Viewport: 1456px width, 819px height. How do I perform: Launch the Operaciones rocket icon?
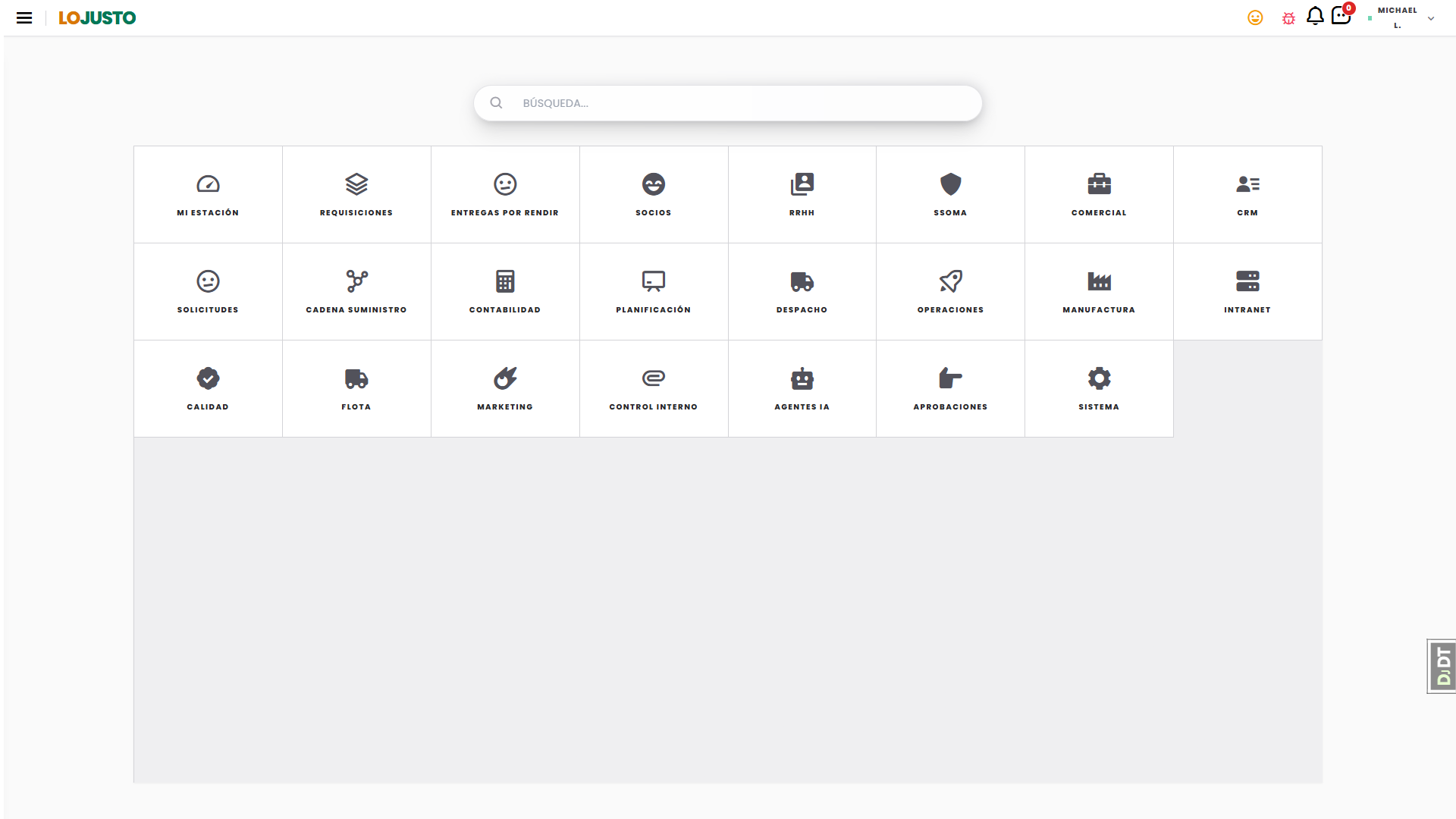950,281
